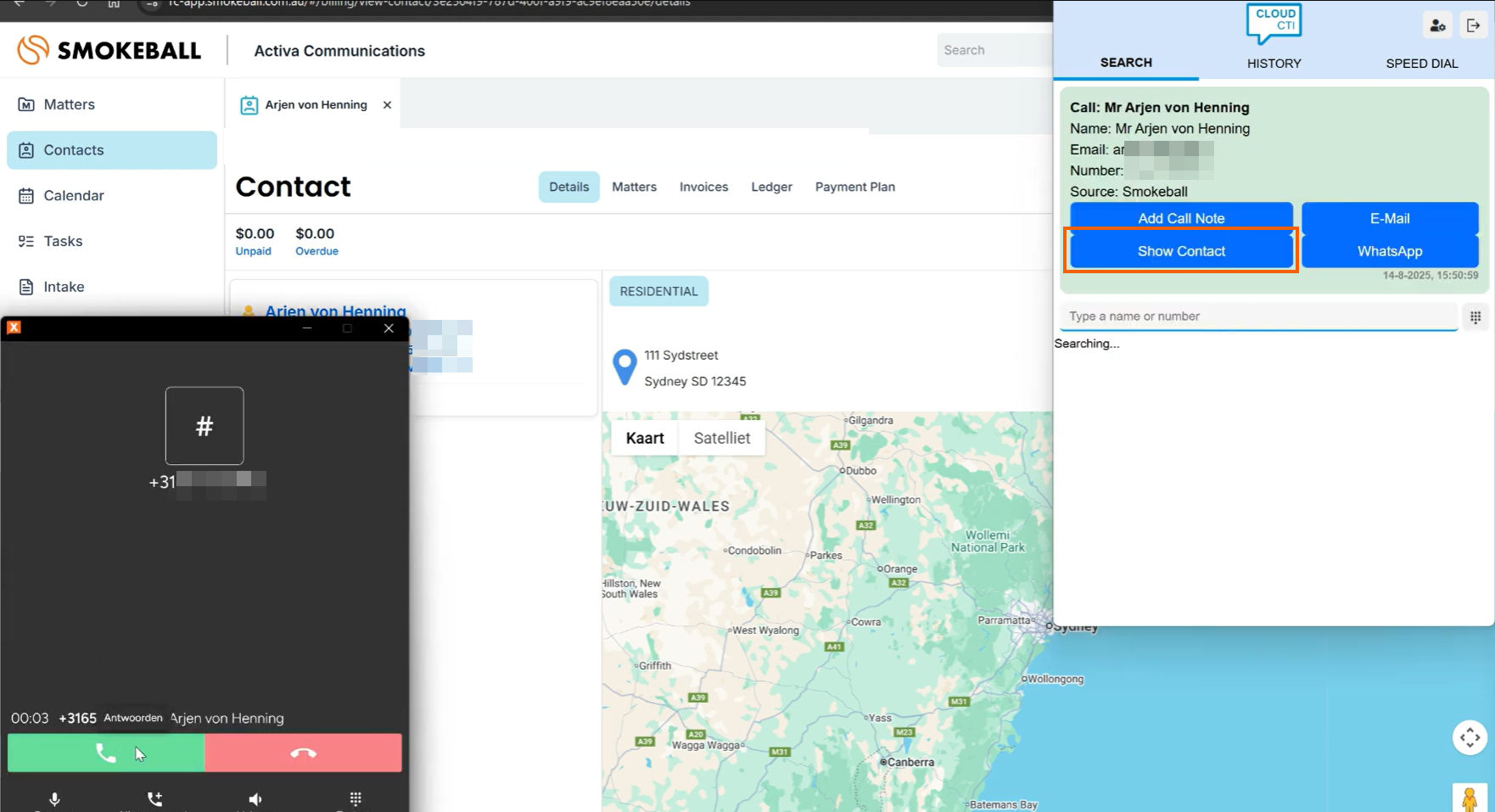
Task: Open the Calendar sidebar item
Action: (x=74, y=196)
